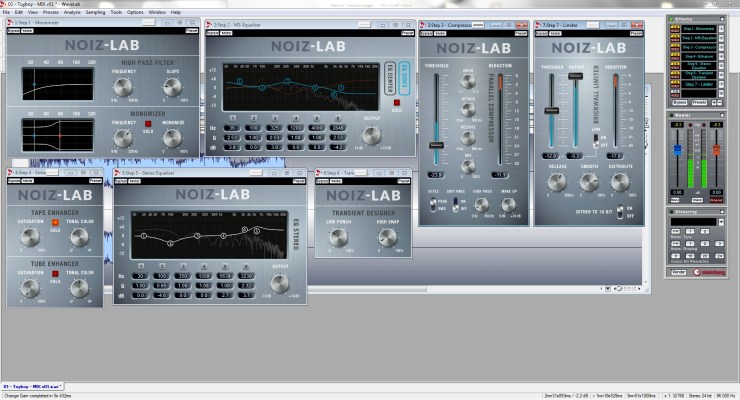Toggle Solo in the MS-Equalizer window
Viewport: 740px width, 400px height.
click(396, 102)
